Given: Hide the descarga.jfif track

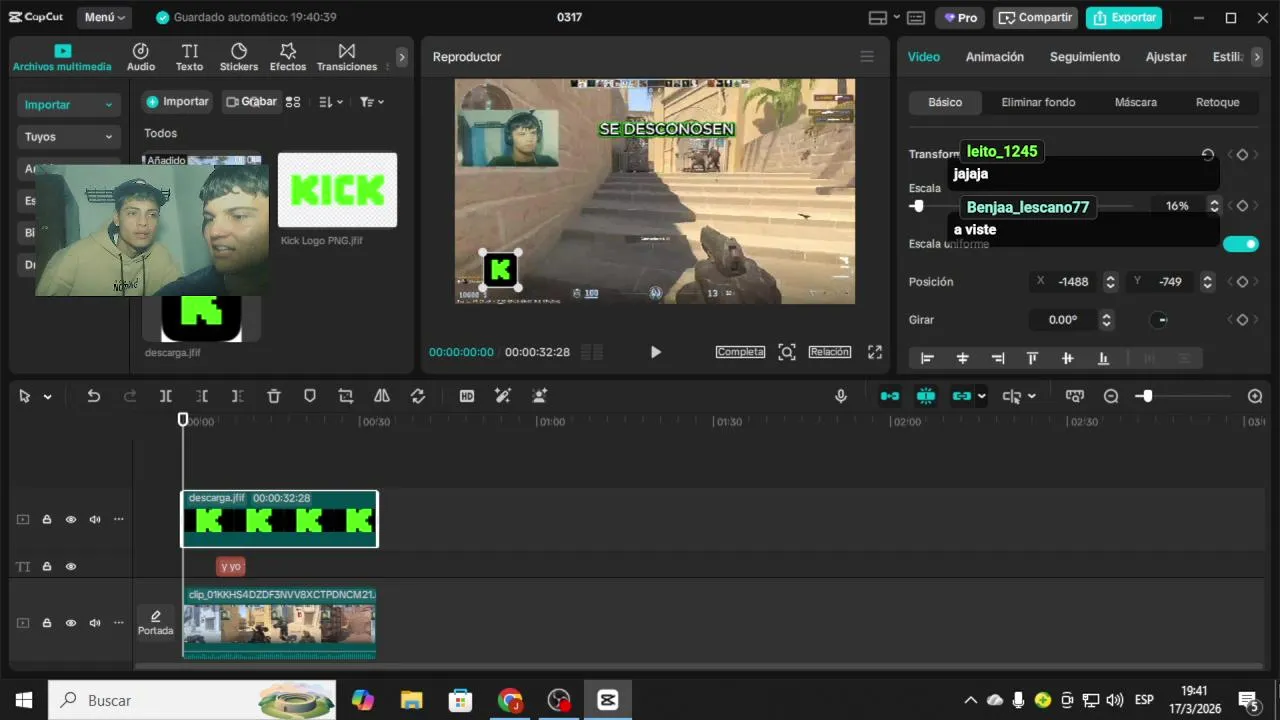Looking at the screenshot, I should click(71, 519).
